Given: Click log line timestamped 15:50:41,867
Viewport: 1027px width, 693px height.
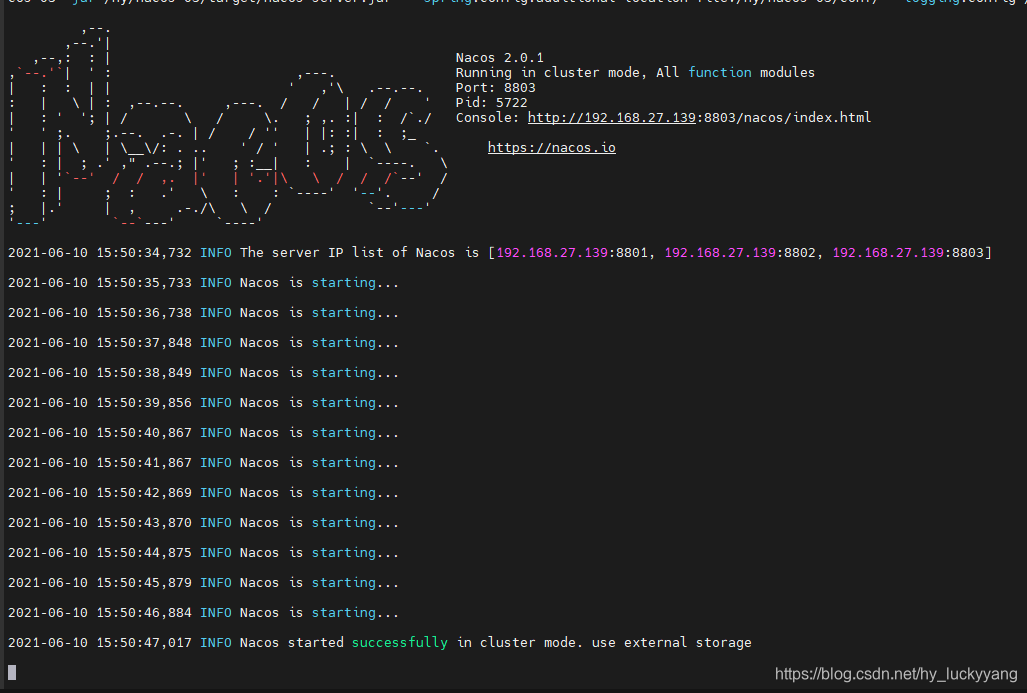Looking at the screenshot, I should pos(203,463).
